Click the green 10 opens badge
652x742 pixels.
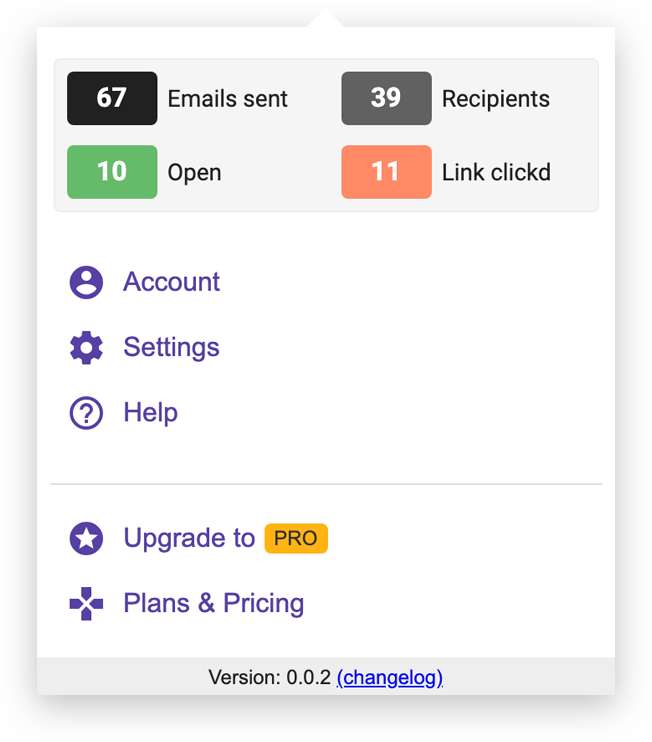[112, 172]
